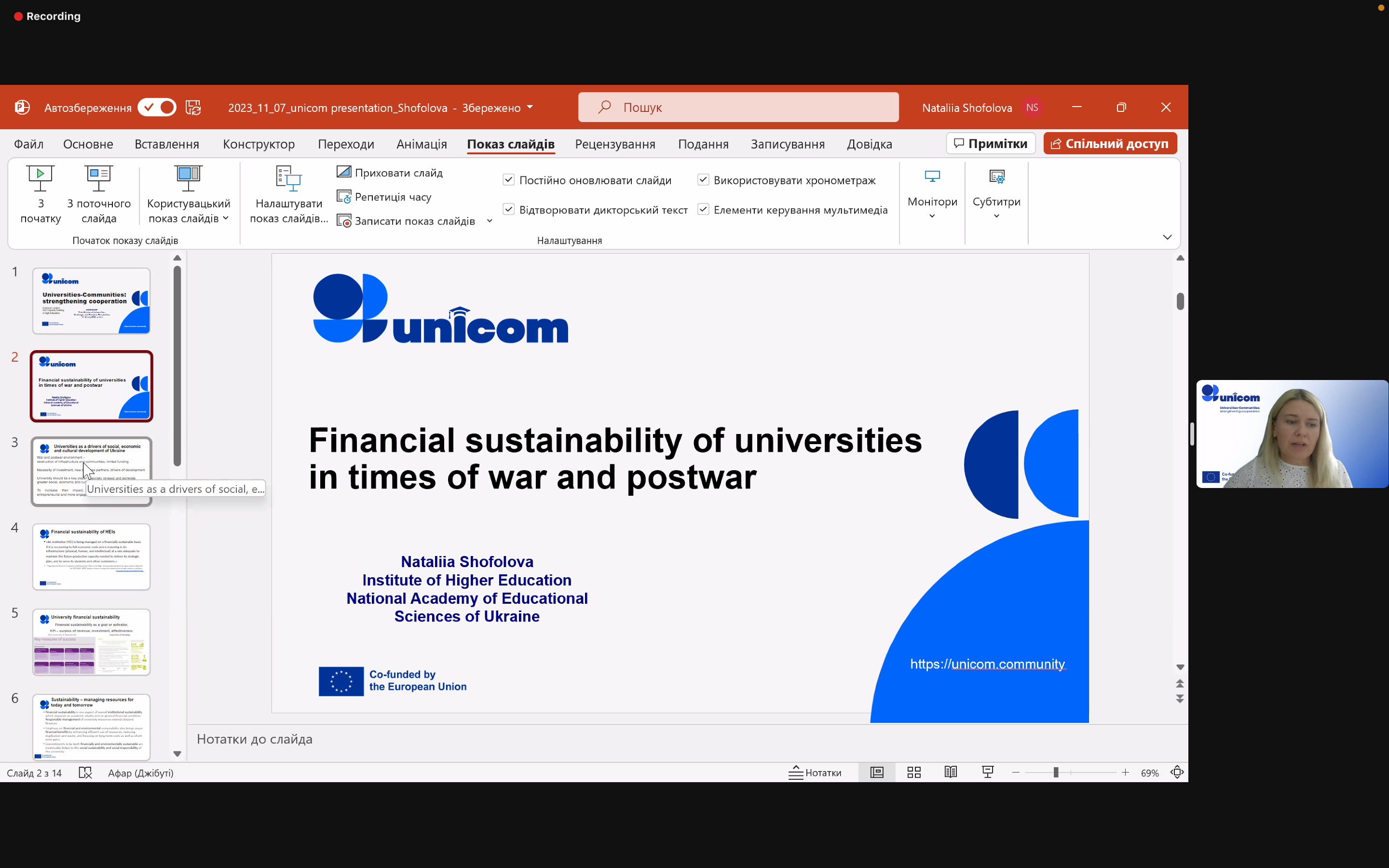Screen dimensions: 1389x868
Task: Select slide 5 thumbnail
Action: [91, 642]
